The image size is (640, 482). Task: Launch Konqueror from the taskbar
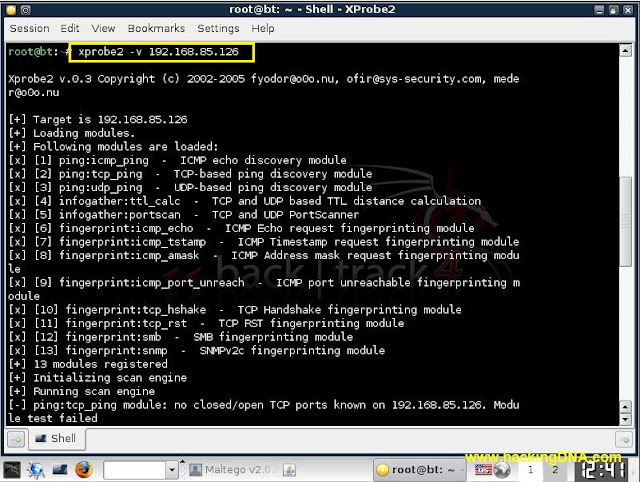pyautogui.click(x=36, y=470)
